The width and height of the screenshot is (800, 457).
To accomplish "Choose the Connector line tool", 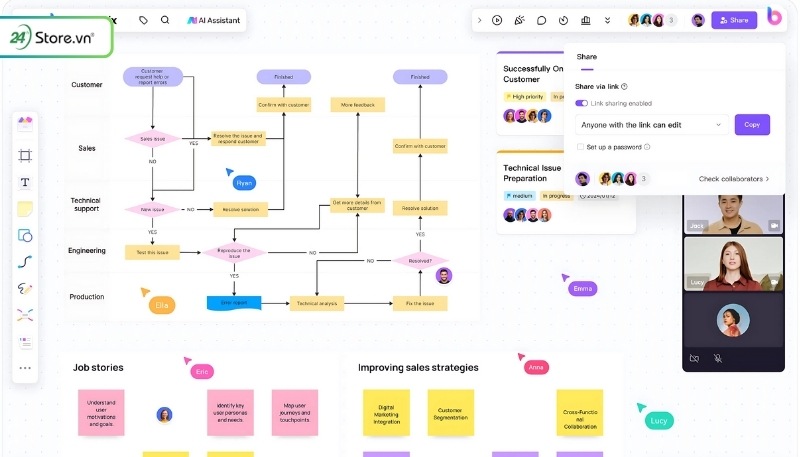I will click(25, 262).
